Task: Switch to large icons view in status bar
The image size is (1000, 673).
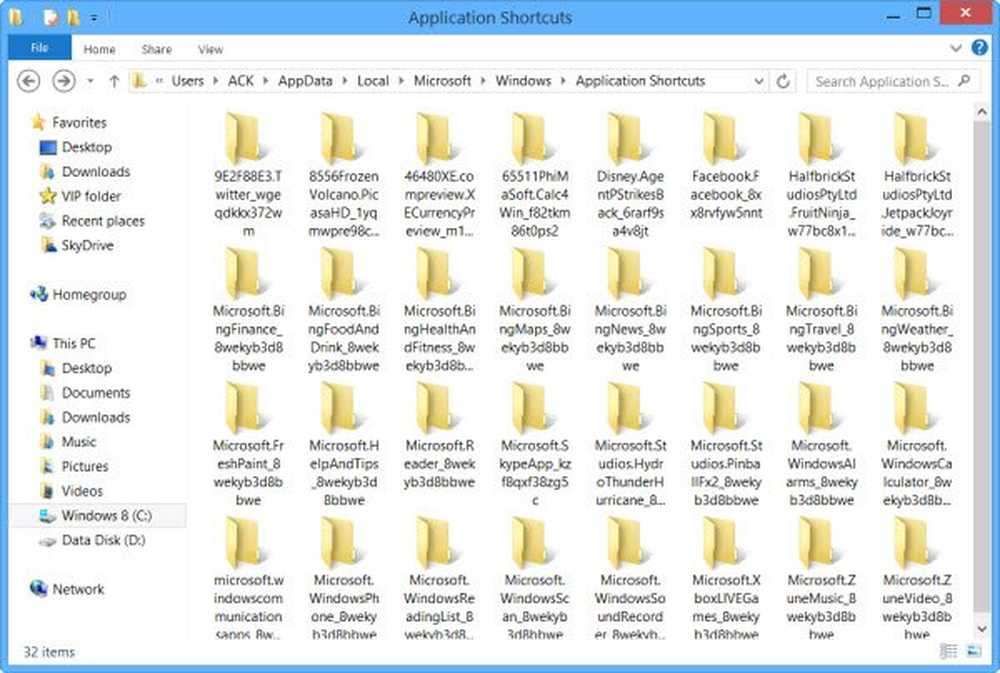Action: tap(974, 651)
